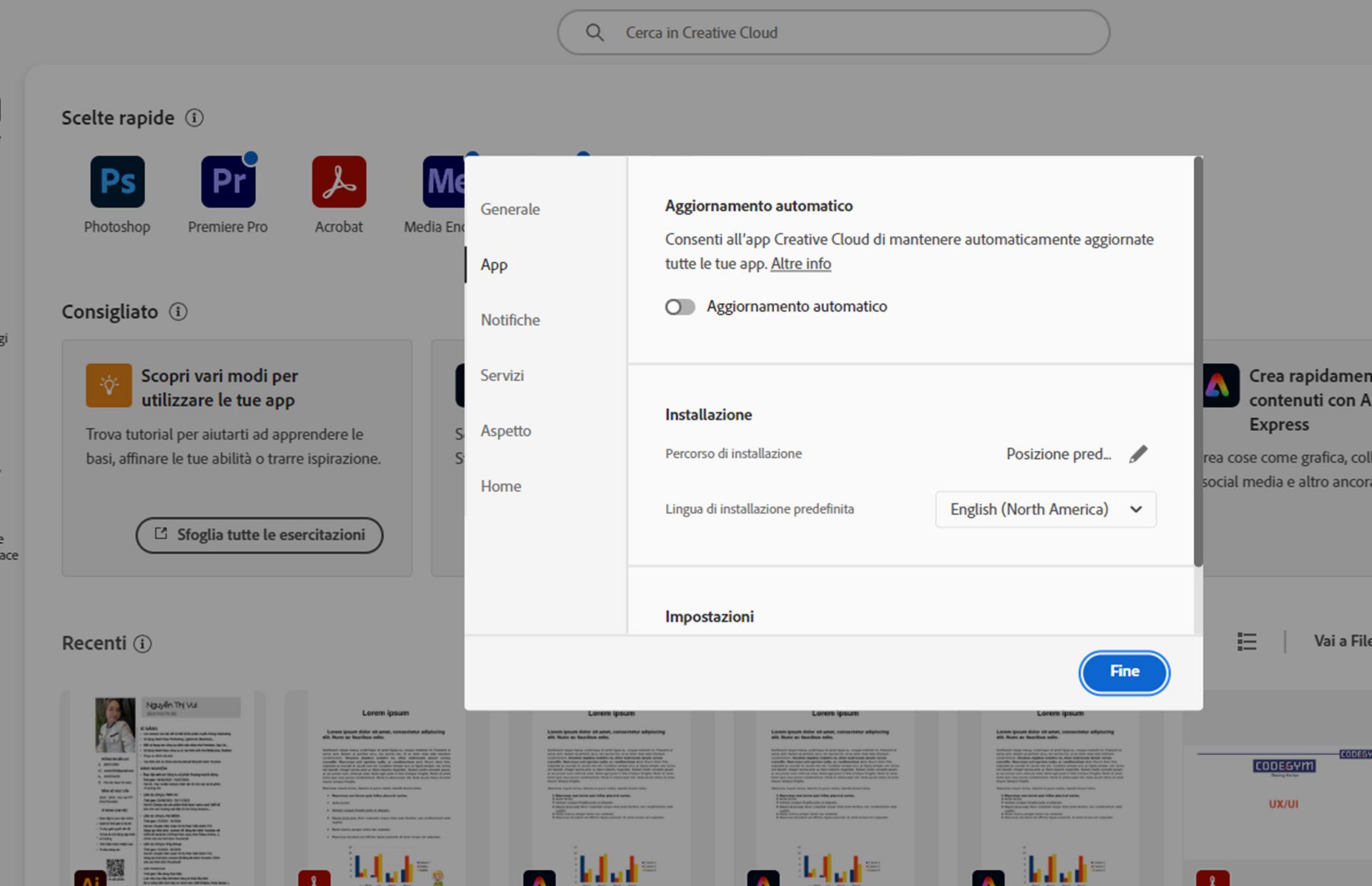Screen dimensions: 1372x886
Task: Click the lightbulb tutorials icon
Action: coord(109,385)
